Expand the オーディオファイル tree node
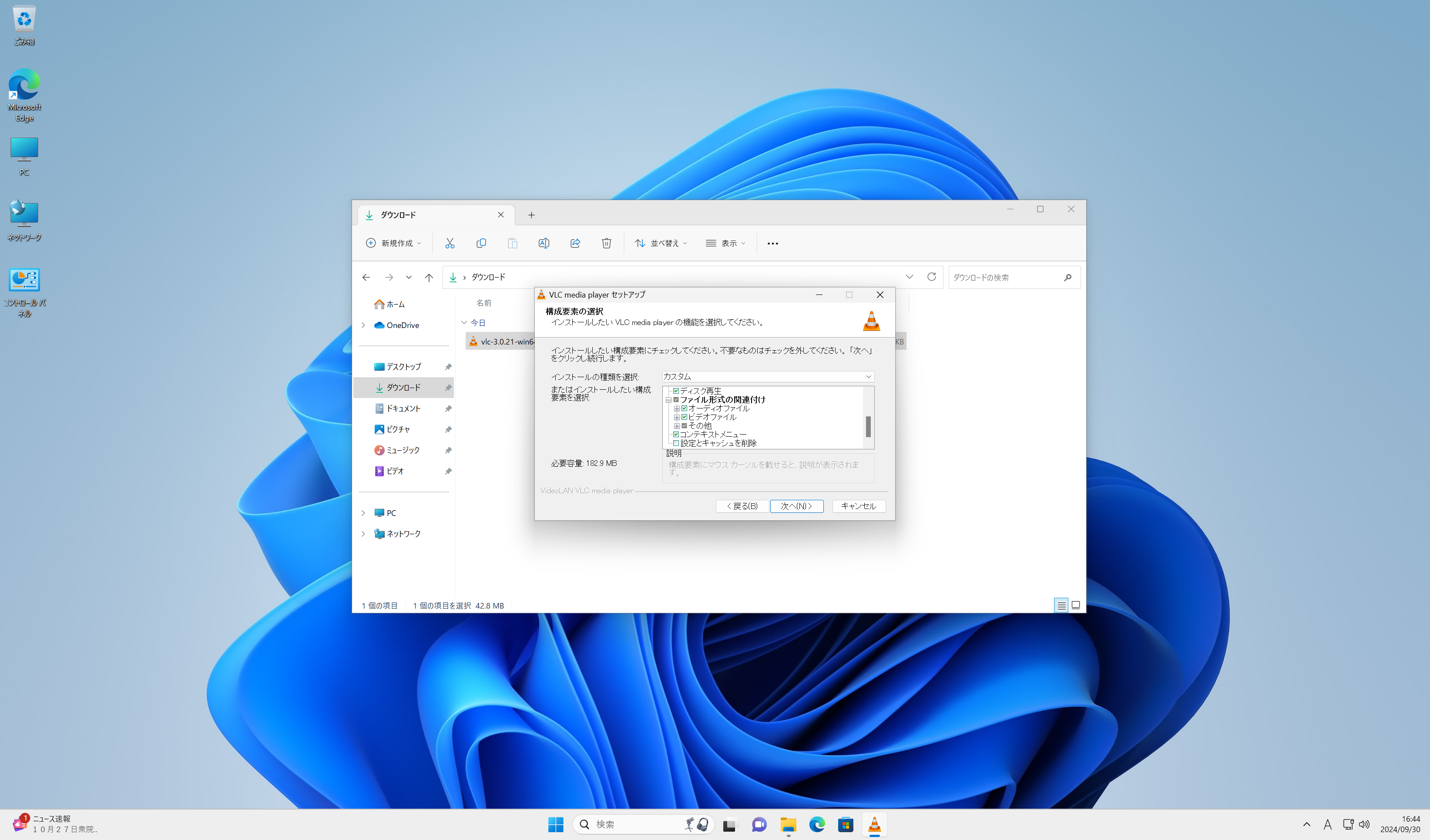Viewport: 1430px width, 840px height. click(676, 408)
